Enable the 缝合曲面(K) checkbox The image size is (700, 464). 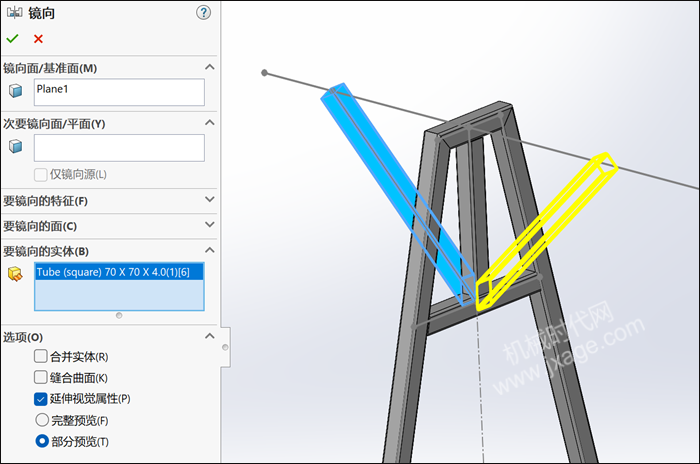[41, 377]
